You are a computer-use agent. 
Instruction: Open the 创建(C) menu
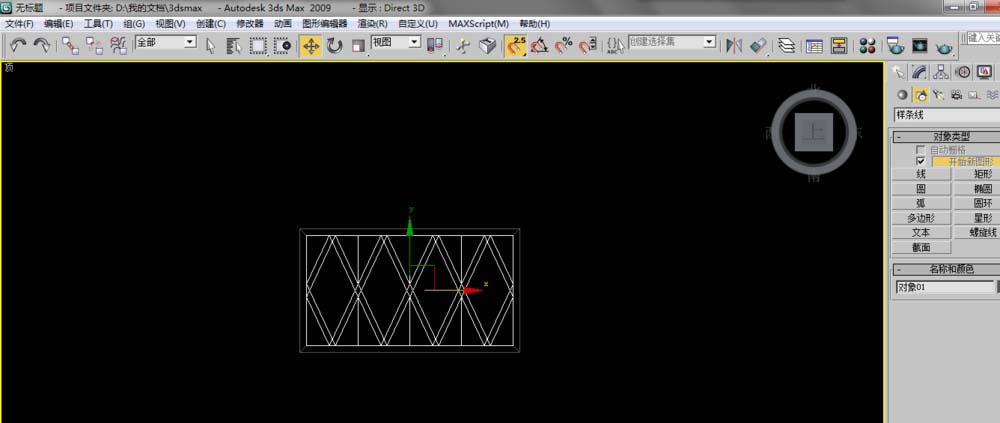point(210,24)
